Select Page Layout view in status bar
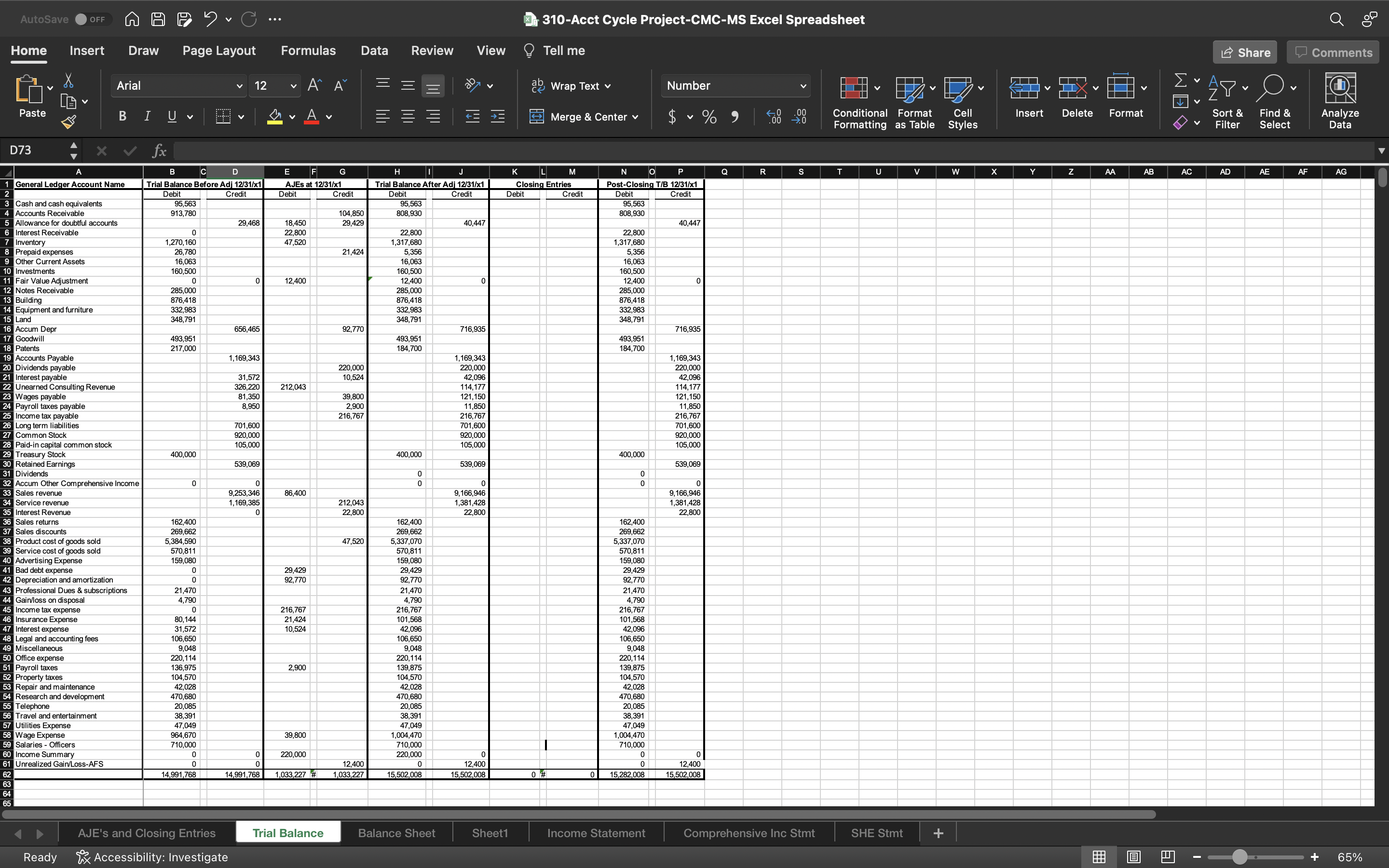The image size is (1389, 868). pyautogui.click(x=1133, y=857)
